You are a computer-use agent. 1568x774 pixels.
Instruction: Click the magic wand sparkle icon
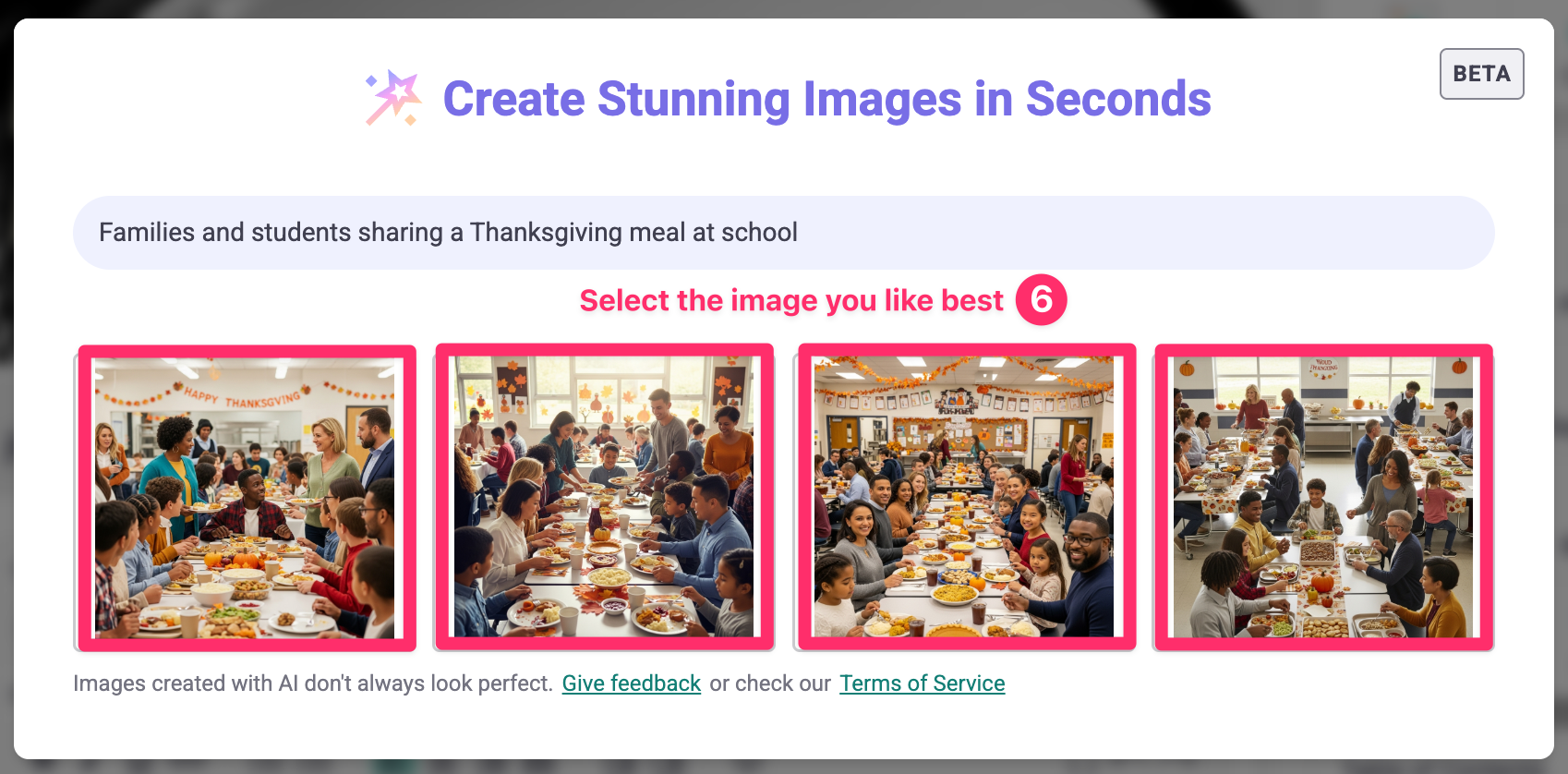[x=393, y=98]
